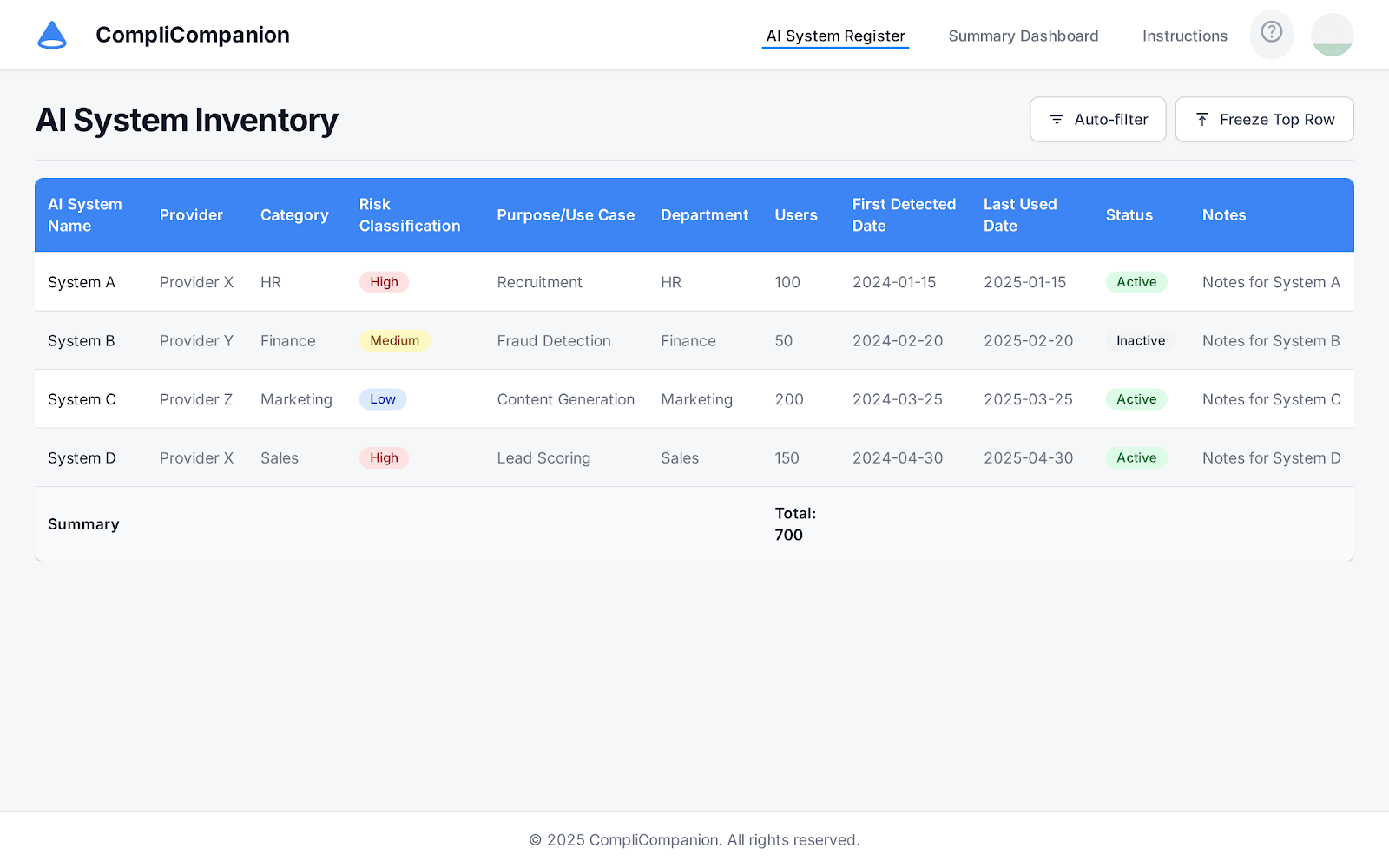
Task: Select the AI System Register tab
Action: coord(835,36)
